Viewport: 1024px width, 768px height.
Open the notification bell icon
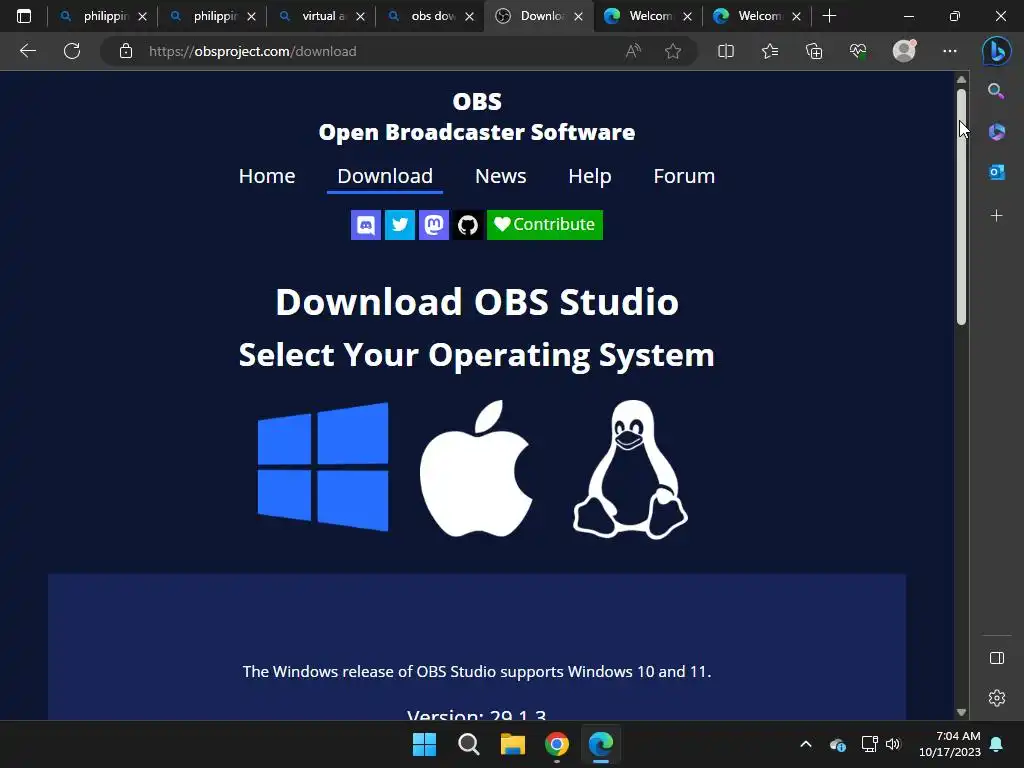click(996, 744)
